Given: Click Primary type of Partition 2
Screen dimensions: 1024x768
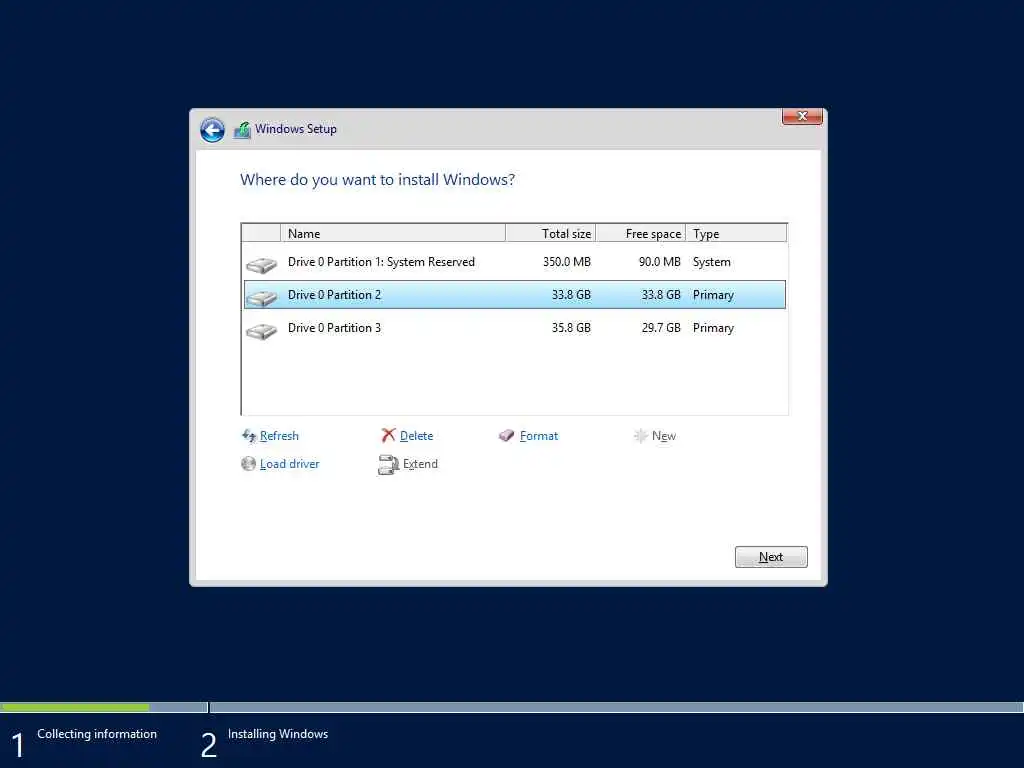Looking at the screenshot, I should pyautogui.click(x=713, y=295).
